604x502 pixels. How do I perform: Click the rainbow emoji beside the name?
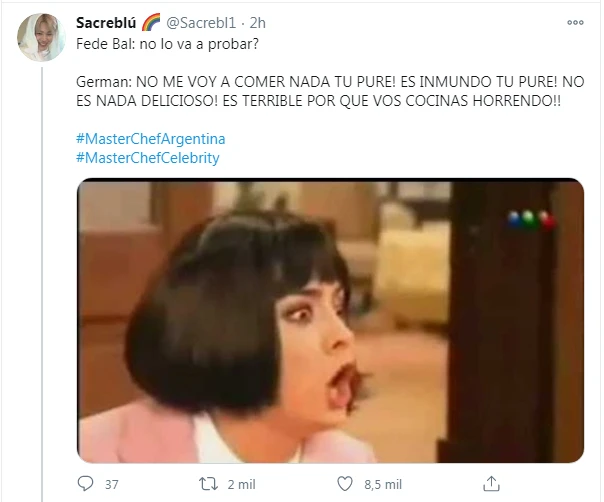pos(151,22)
